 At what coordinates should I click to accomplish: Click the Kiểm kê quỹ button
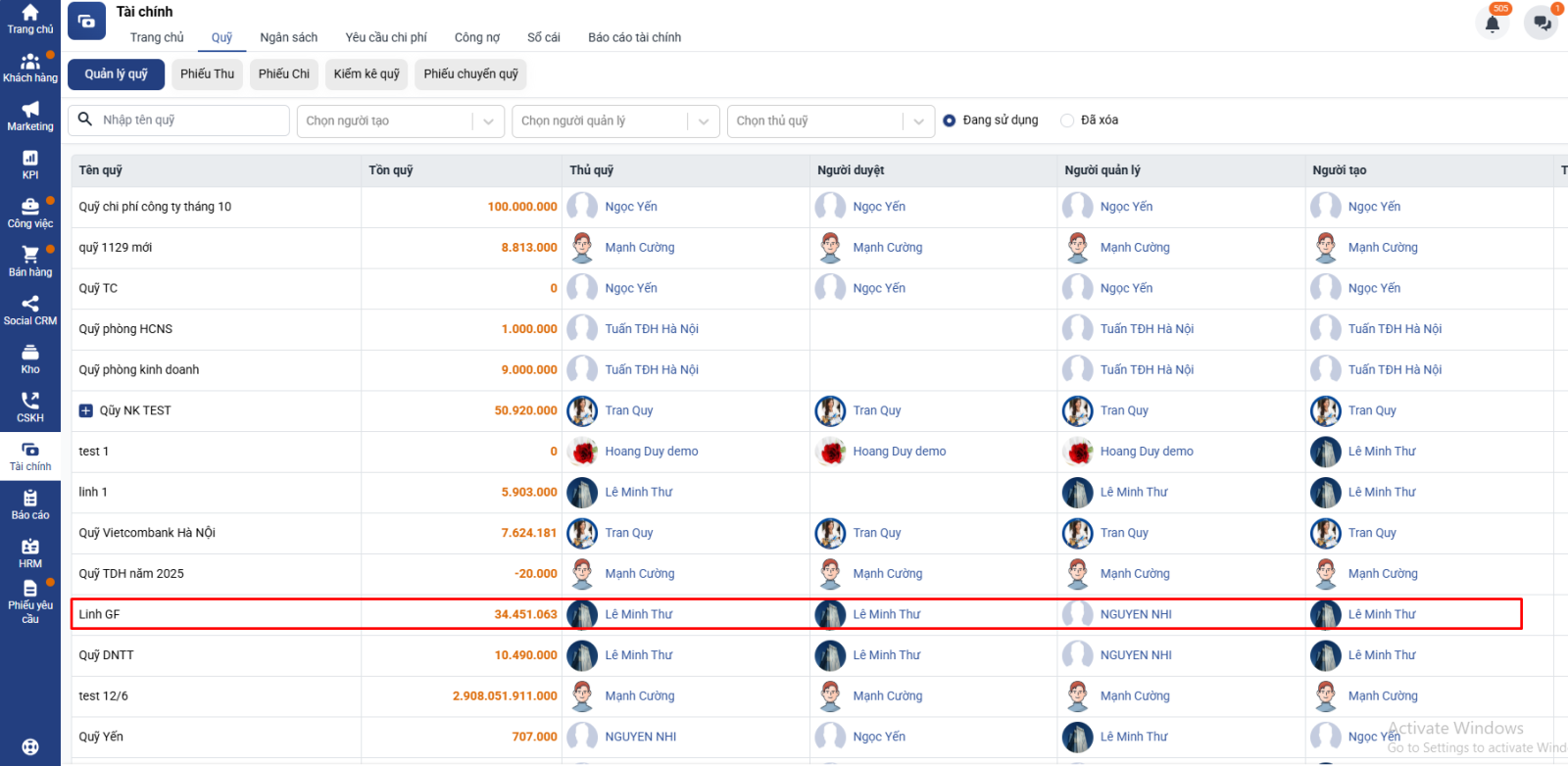click(x=367, y=74)
